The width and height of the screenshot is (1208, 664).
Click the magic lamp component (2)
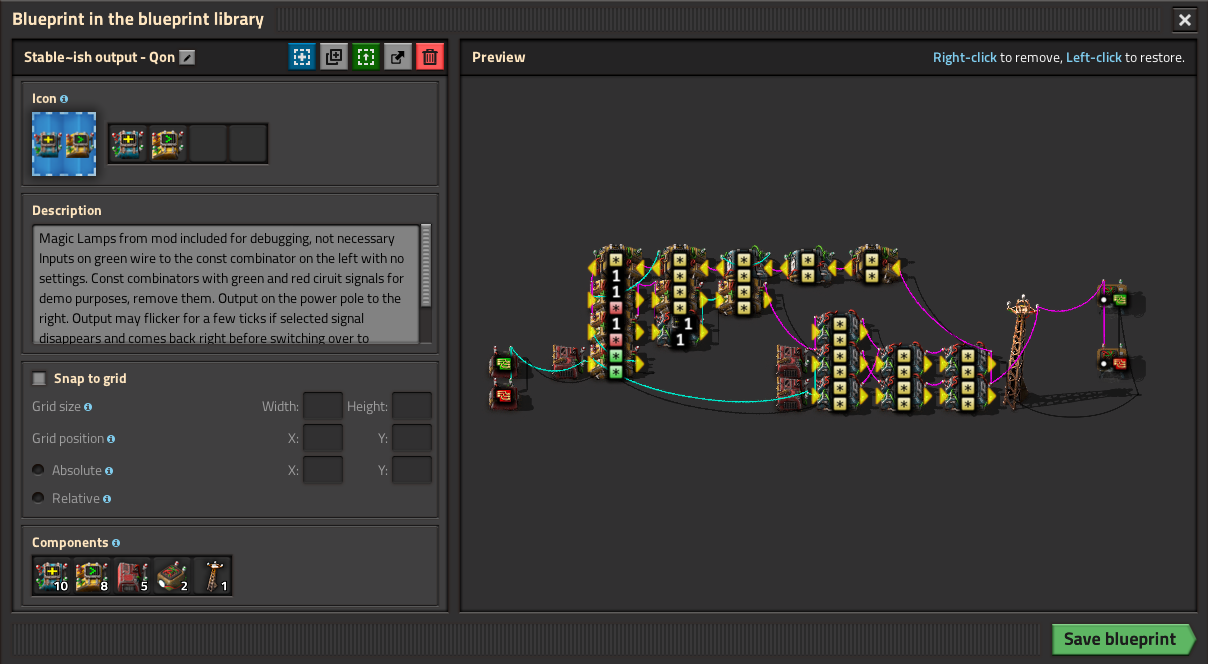pos(172,576)
